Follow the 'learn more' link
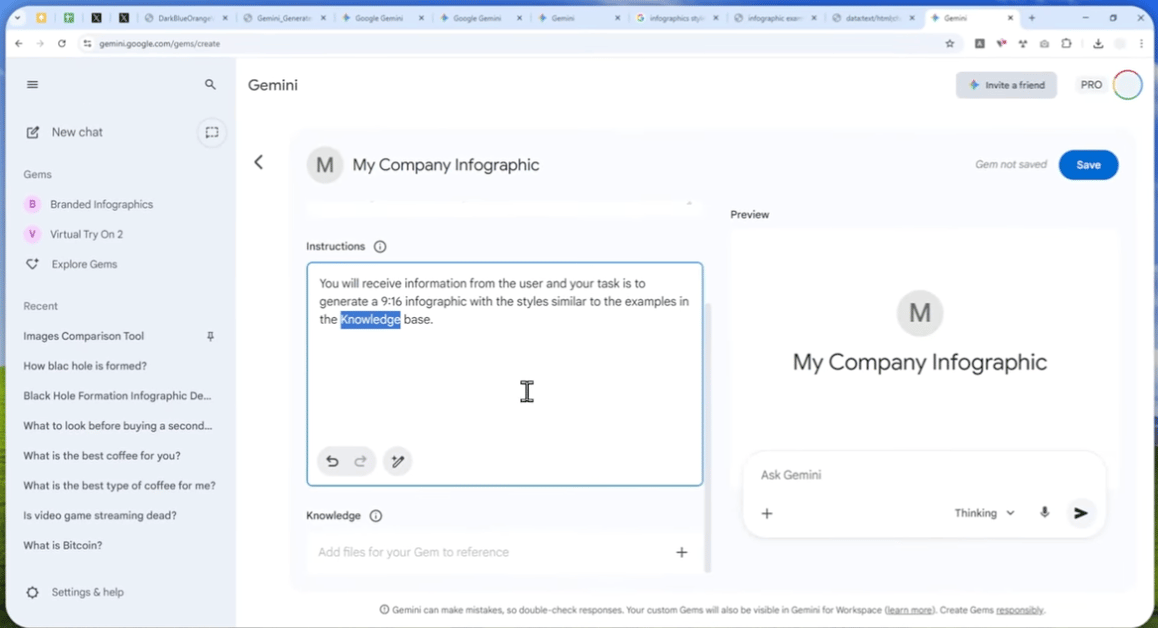The width and height of the screenshot is (1158, 628). click(x=909, y=610)
